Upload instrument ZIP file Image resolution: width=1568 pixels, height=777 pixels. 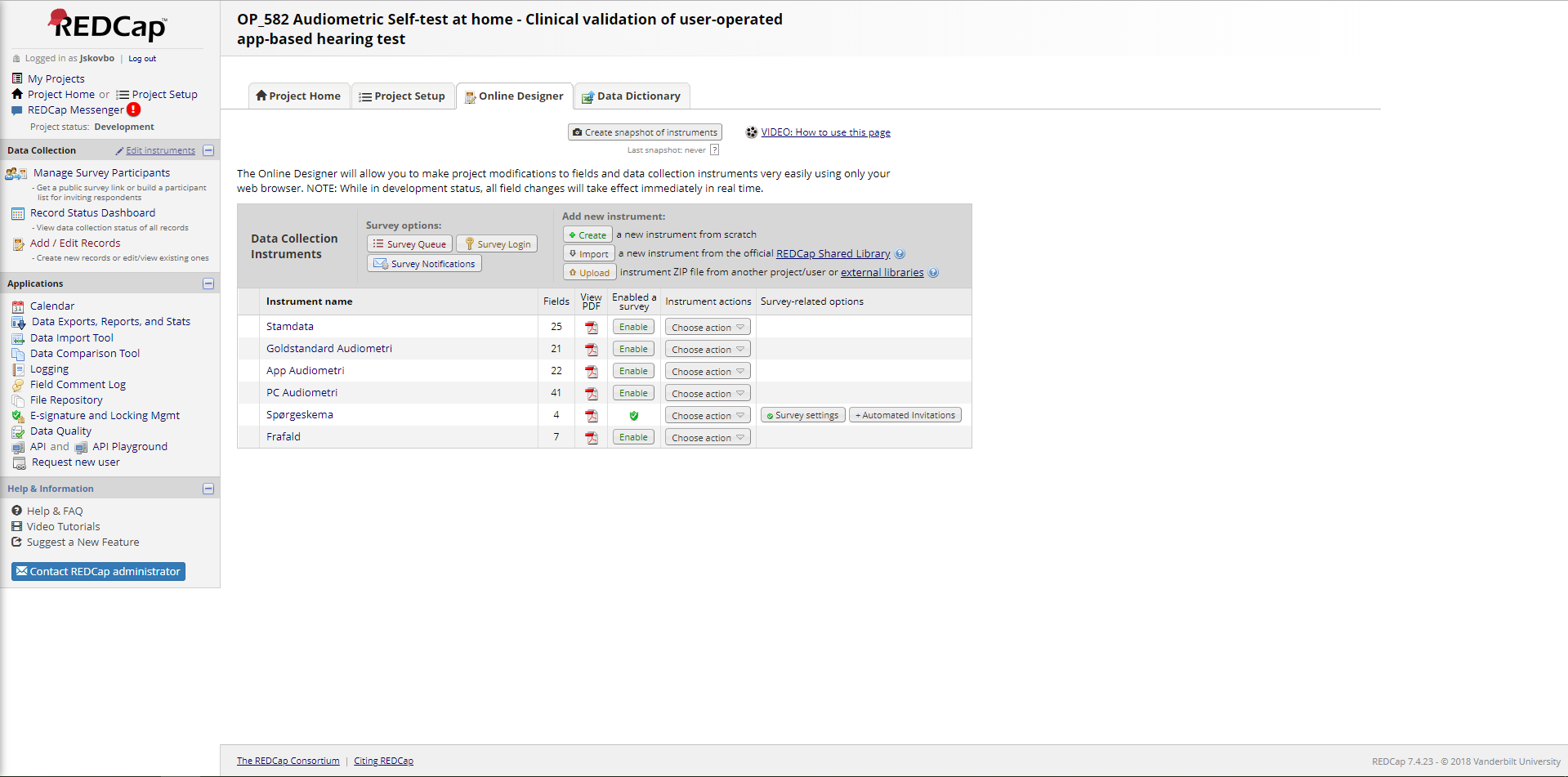click(589, 272)
